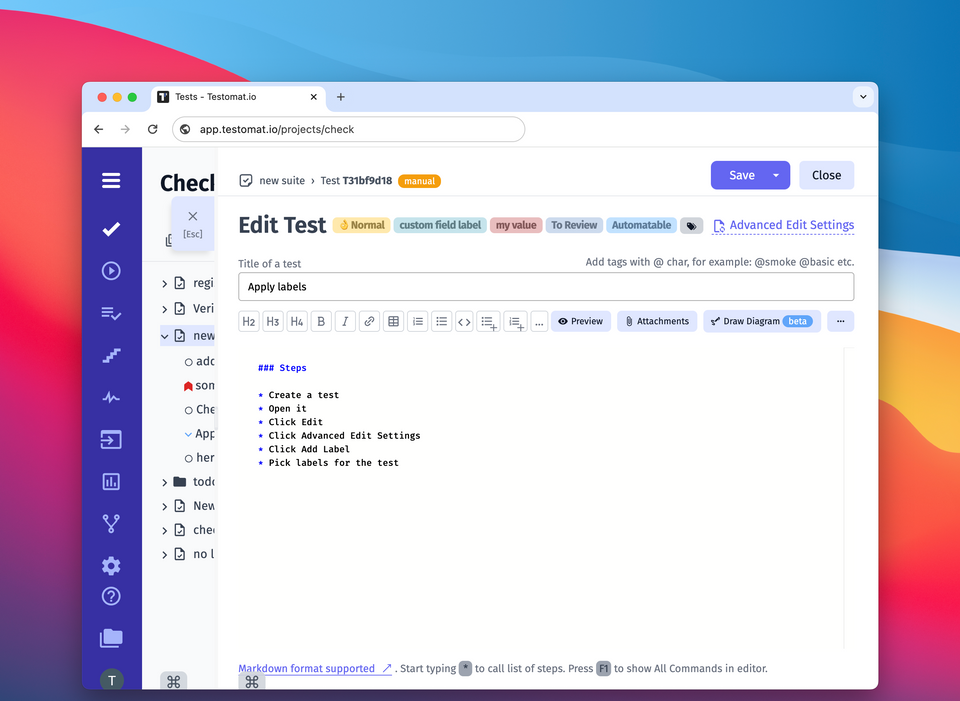
Task: Click the tags icon badge
Action: (691, 226)
